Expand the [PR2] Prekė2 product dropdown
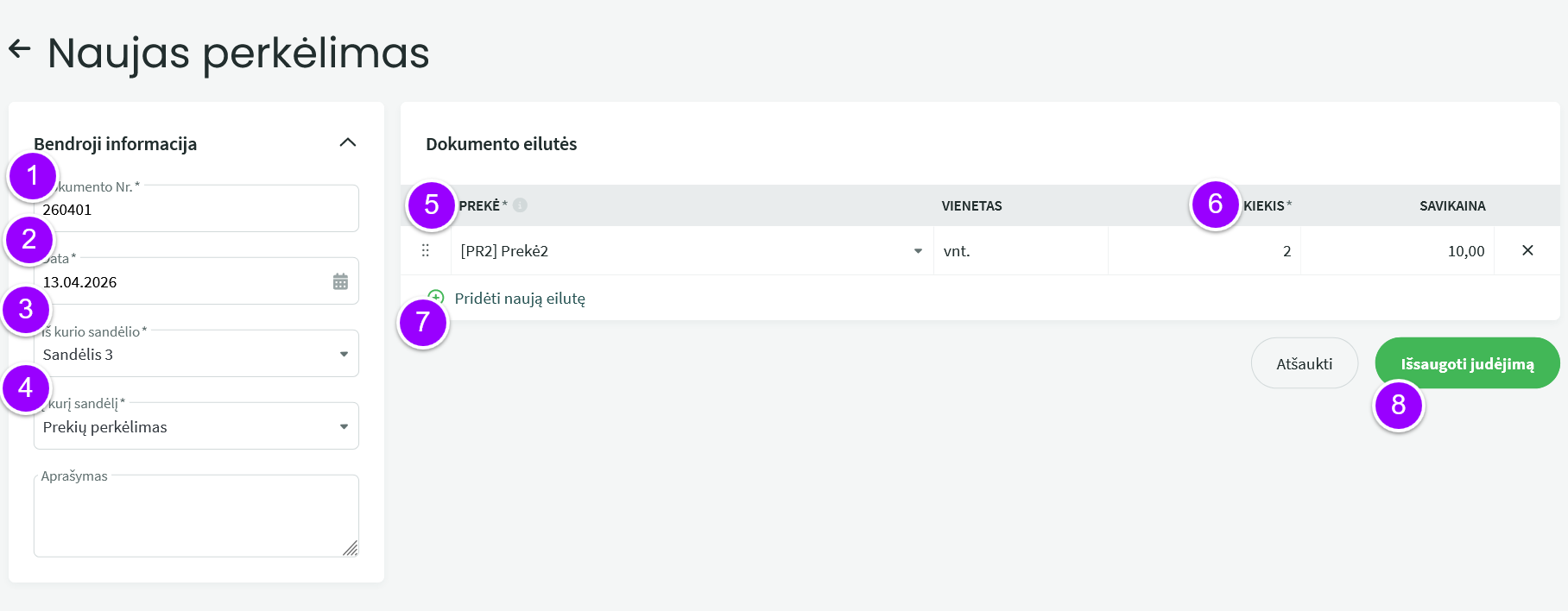This screenshot has width=1568, height=611. pos(918,251)
